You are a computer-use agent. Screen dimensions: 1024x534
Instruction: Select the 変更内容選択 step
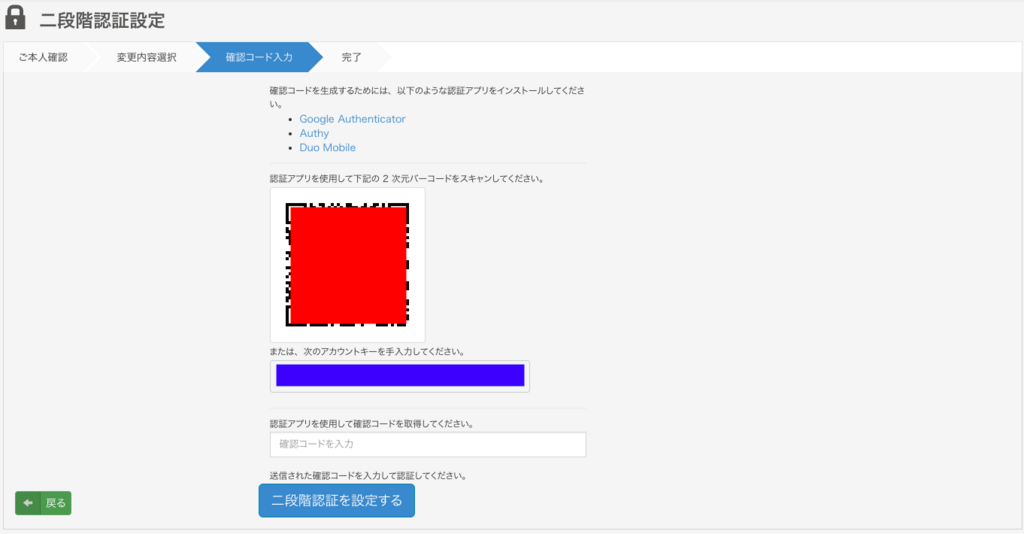coord(146,57)
